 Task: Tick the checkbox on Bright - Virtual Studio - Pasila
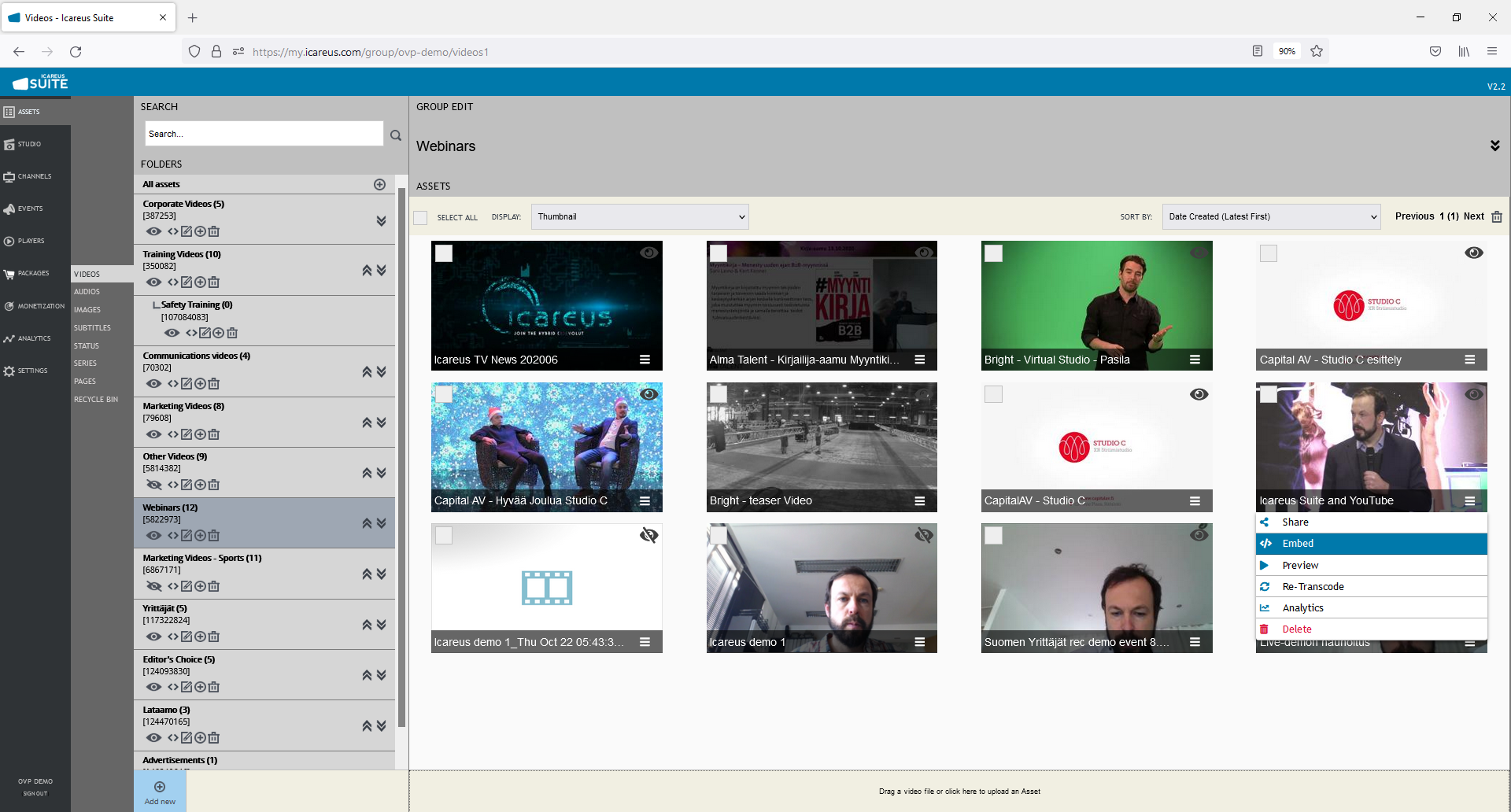coord(994,253)
